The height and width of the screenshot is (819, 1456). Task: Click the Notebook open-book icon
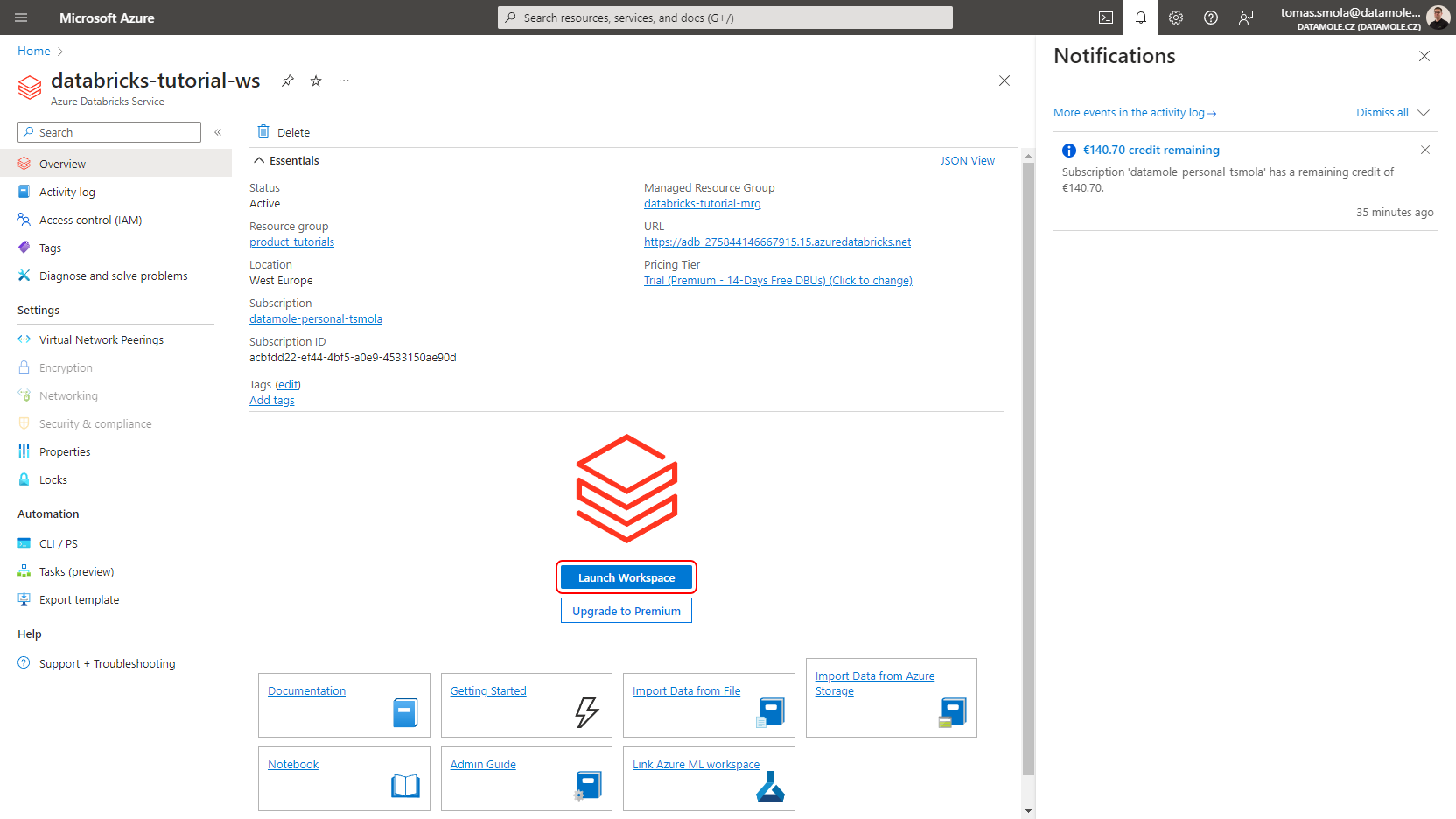click(405, 786)
